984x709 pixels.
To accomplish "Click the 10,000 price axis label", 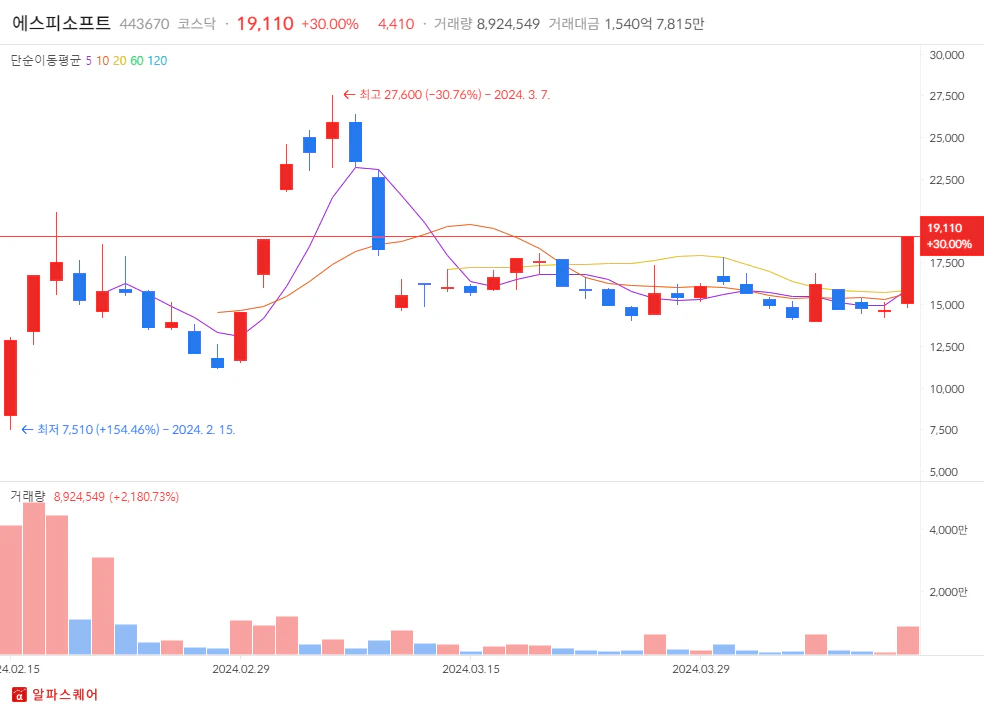I will pos(946,389).
